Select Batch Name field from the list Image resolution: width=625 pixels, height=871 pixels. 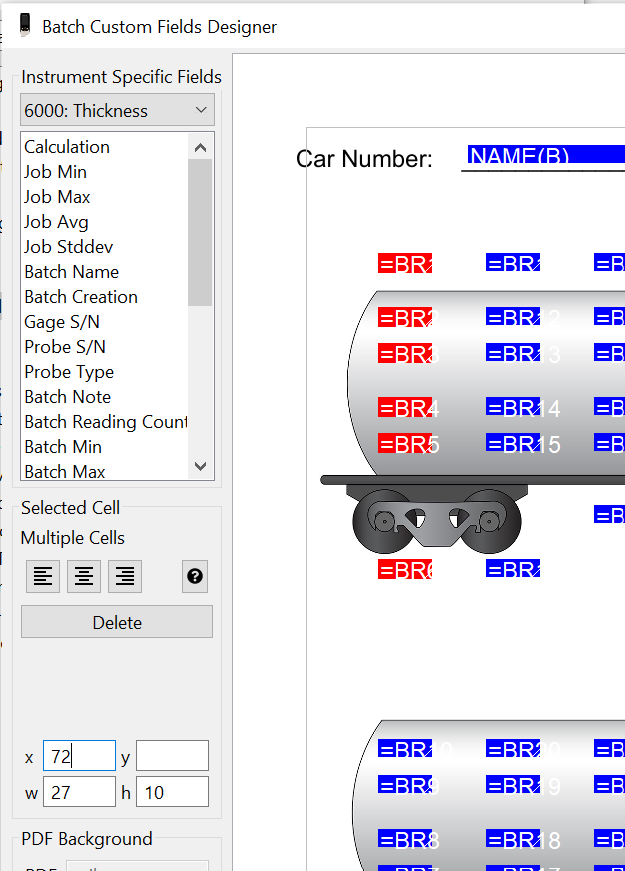tap(71, 272)
